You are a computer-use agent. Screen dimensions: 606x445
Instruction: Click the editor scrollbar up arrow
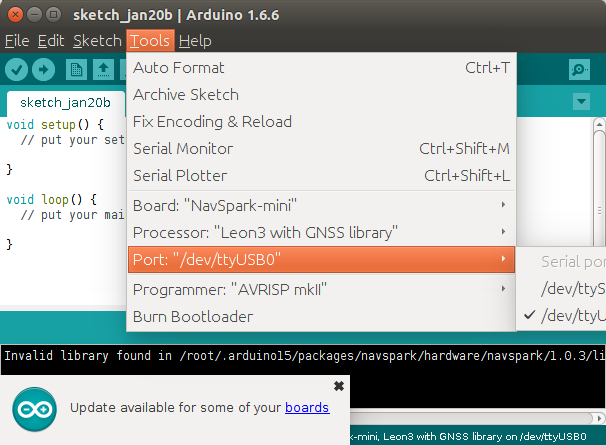pyautogui.click(x=599, y=124)
